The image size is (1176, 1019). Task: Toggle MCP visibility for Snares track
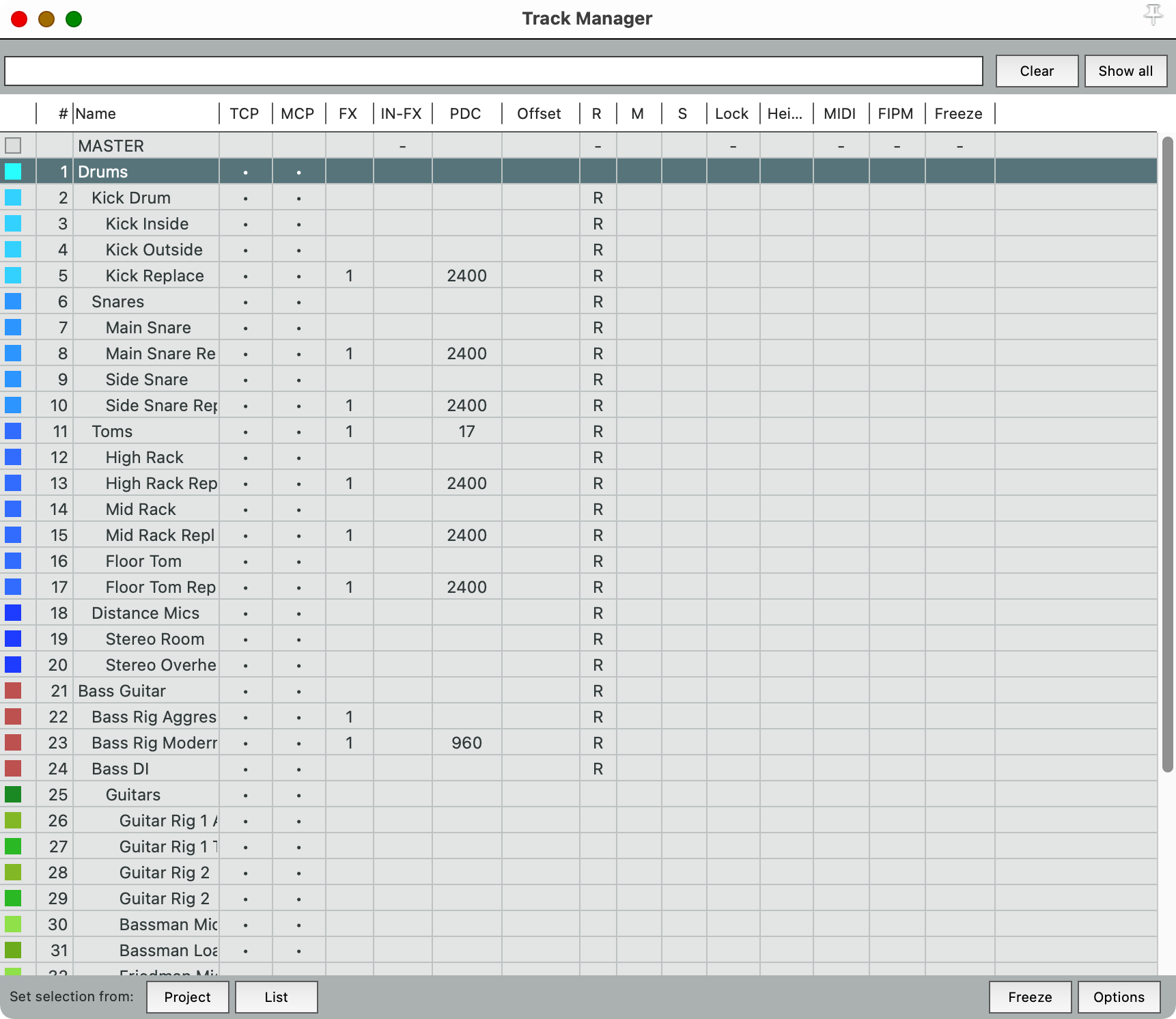[298, 302]
